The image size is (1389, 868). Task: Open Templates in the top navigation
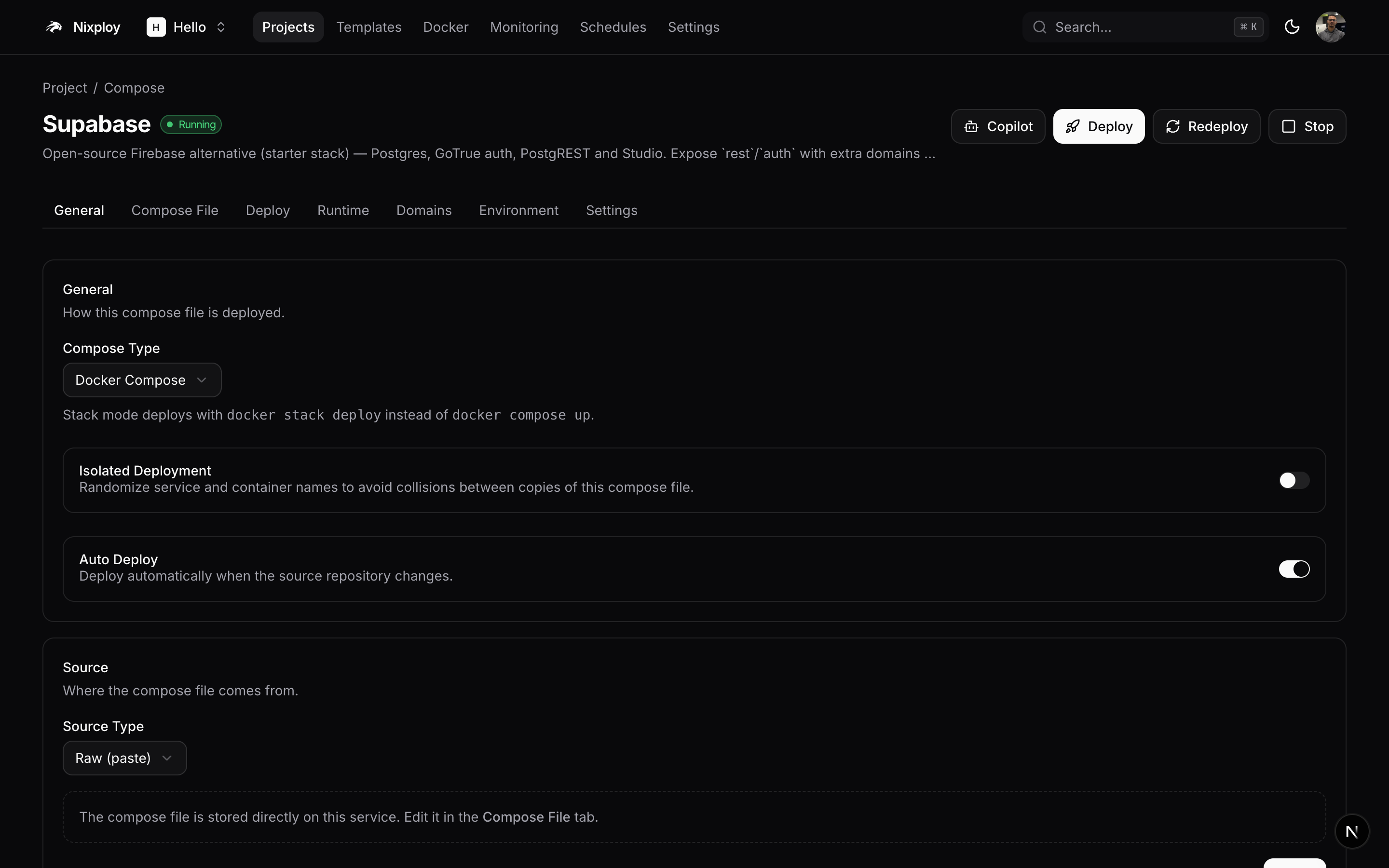pos(369,27)
